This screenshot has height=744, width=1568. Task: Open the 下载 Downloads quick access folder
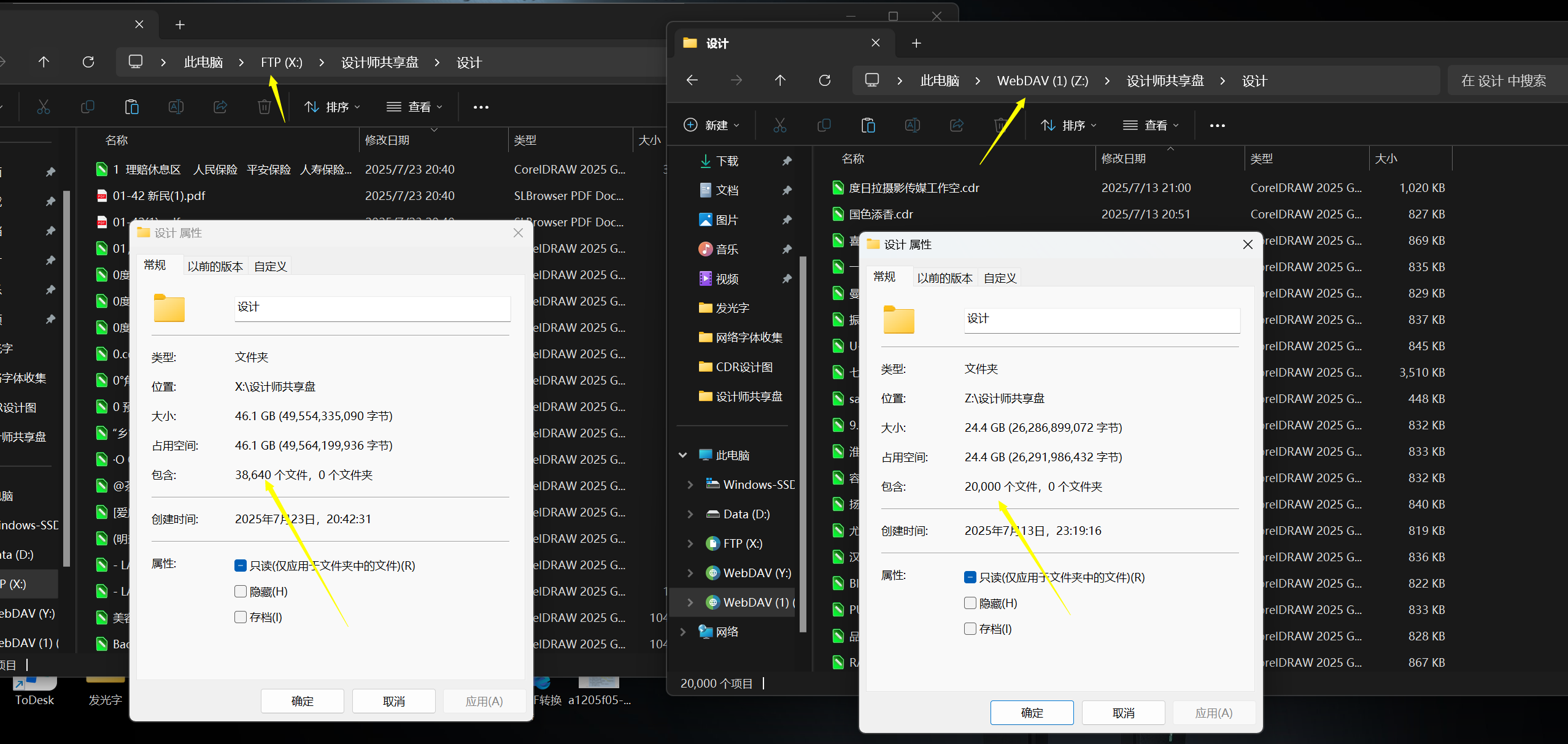click(x=728, y=161)
